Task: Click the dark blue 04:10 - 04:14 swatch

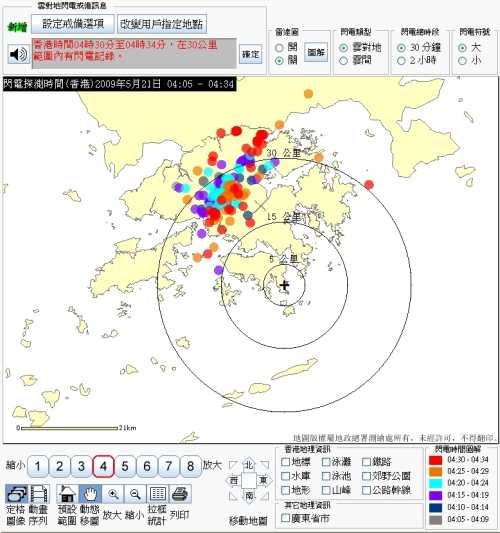Action: (436, 508)
